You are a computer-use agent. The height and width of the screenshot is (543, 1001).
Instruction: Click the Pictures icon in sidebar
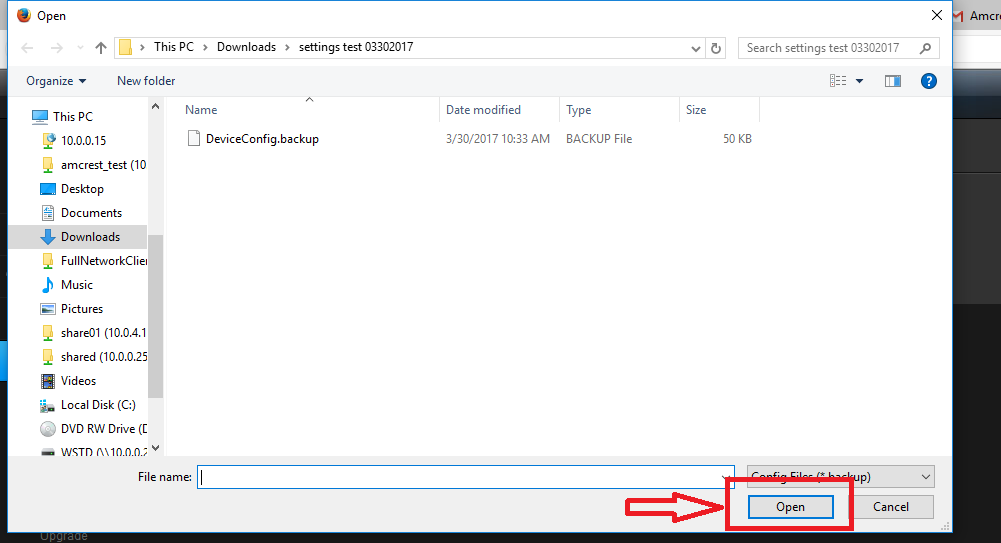(48, 309)
